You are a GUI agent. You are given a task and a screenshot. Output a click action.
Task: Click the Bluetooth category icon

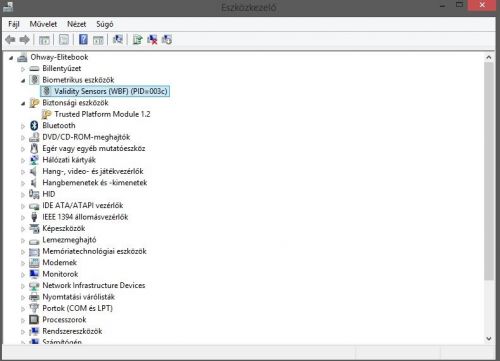point(34,126)
